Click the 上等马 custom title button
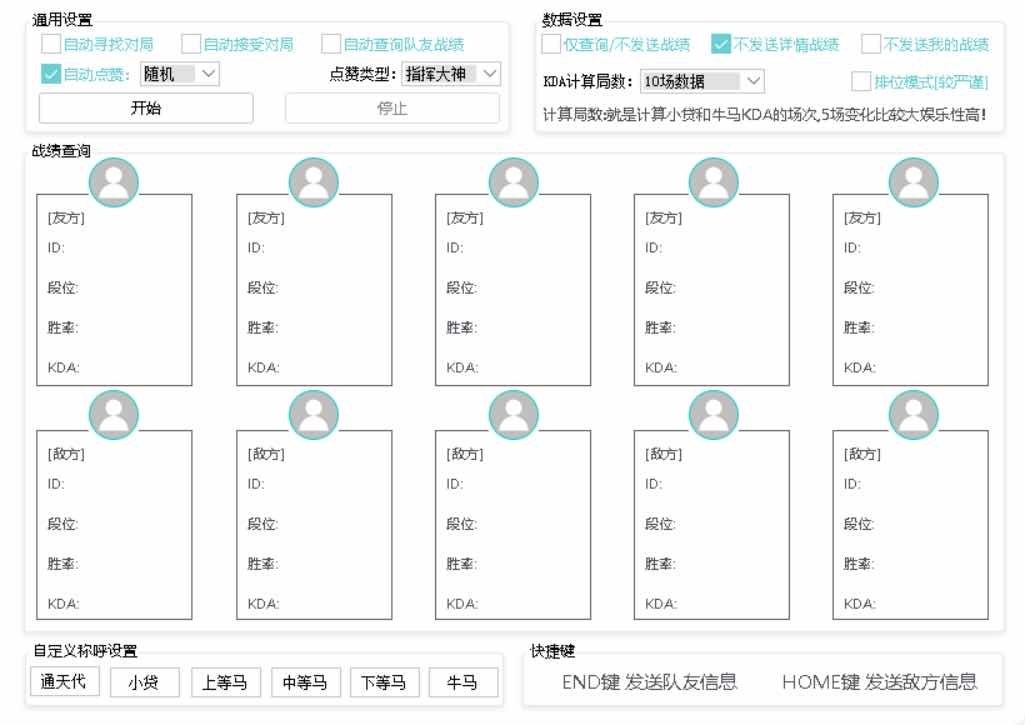1025x725 pixels. [226, 683]
